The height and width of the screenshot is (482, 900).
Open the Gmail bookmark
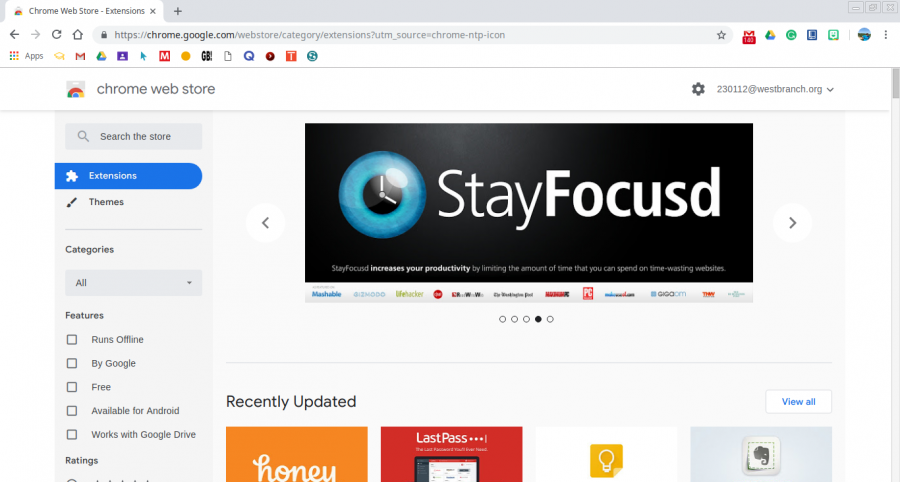point(80,56)
